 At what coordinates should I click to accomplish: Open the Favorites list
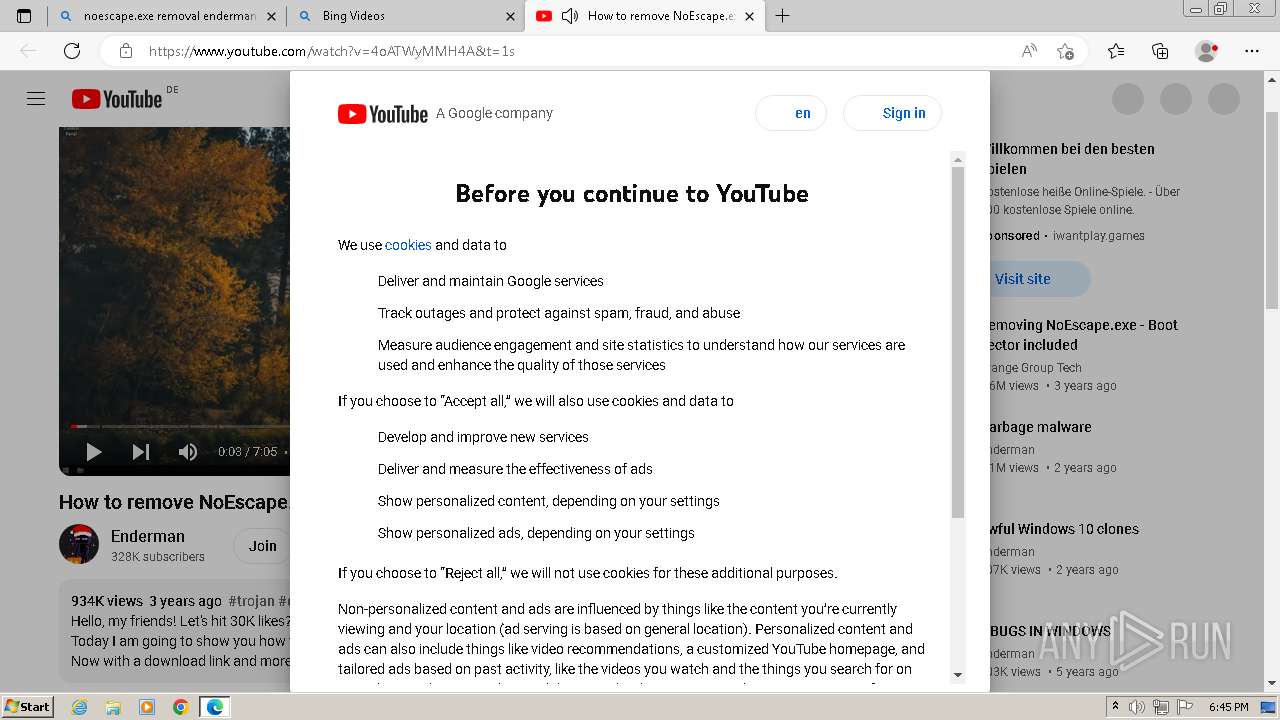(1116, 51)
